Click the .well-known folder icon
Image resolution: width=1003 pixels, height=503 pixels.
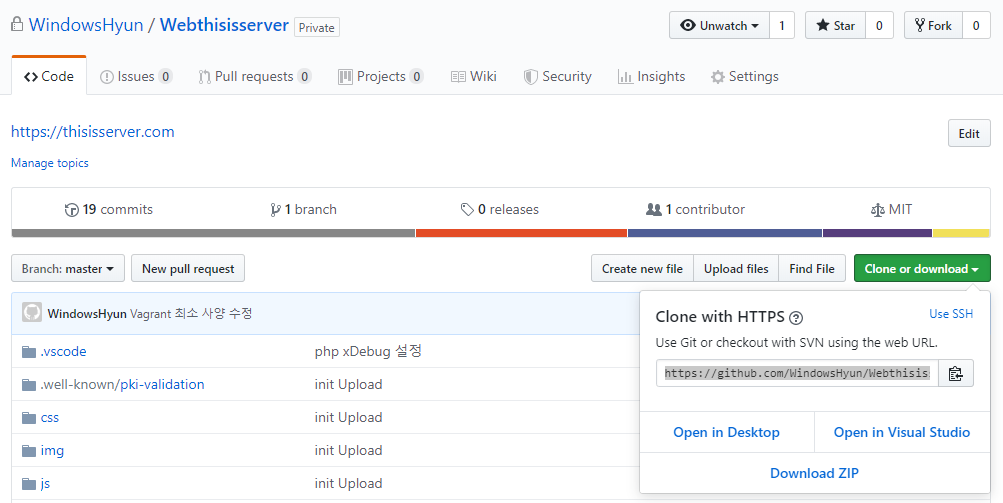coord(29,385)
